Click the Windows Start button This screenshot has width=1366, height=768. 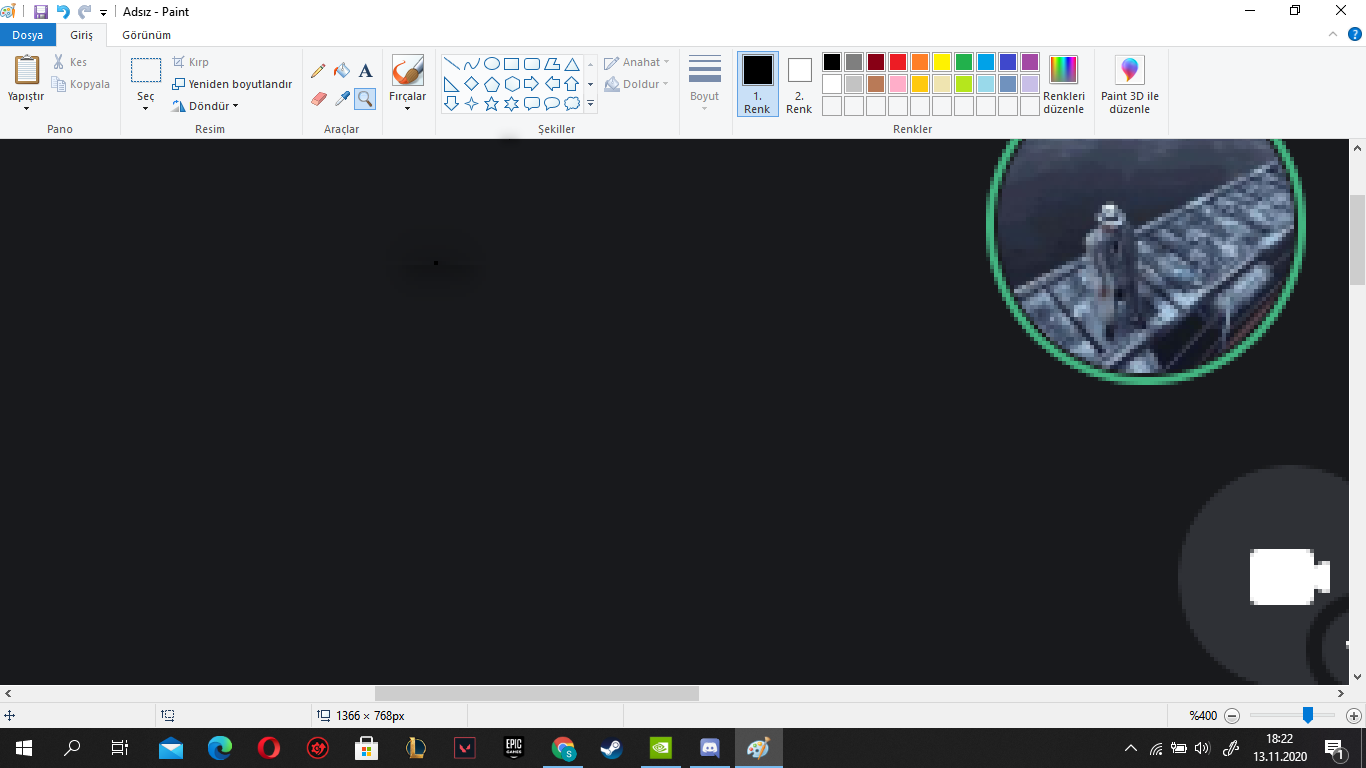(x=23, y=747)
